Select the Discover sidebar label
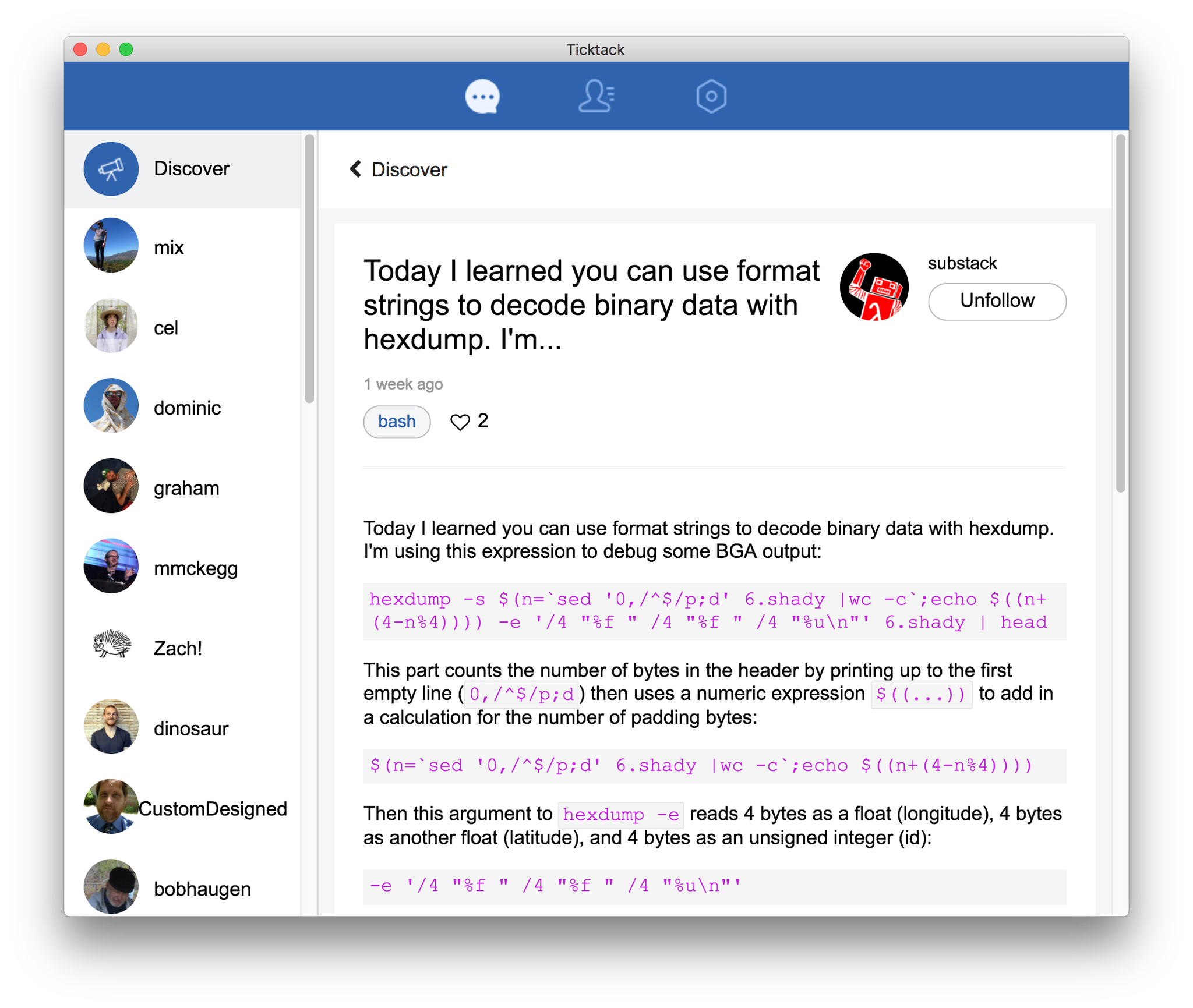Image resolution: width=1193 pixels, height=1008 pixels. pyautogui.click(x=192, y=169)
